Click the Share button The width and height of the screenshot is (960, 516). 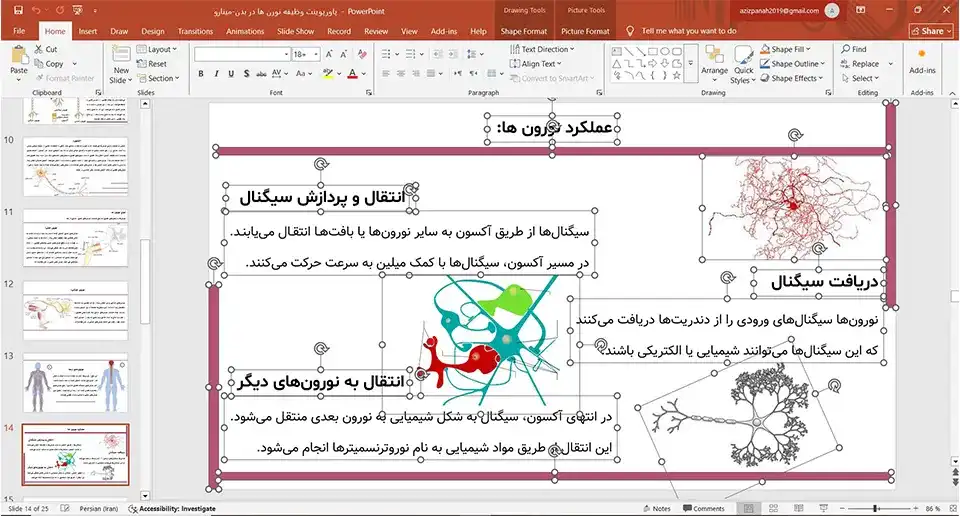point(931,31)
